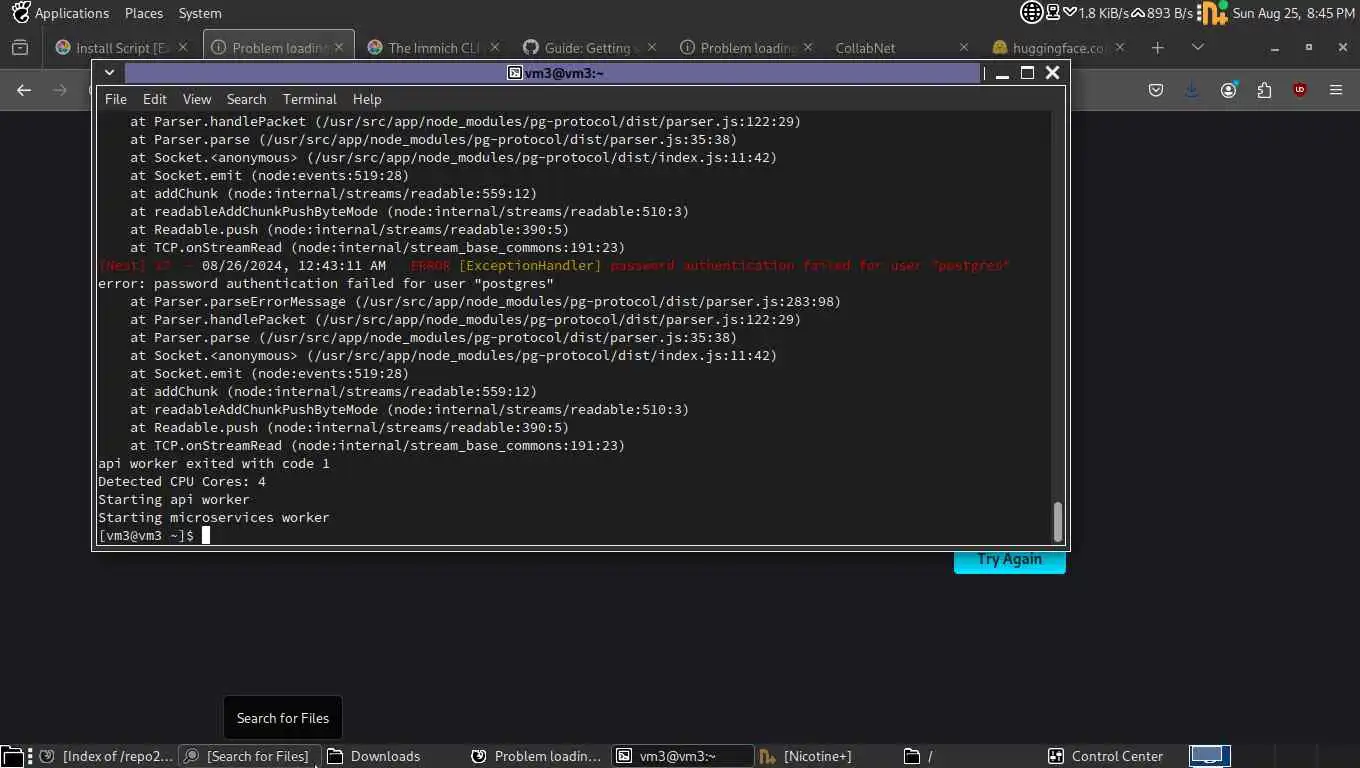Click the upload speed 893 B/s monitor
This screenshot has height=768, width=1360.
click(1162, 13)
